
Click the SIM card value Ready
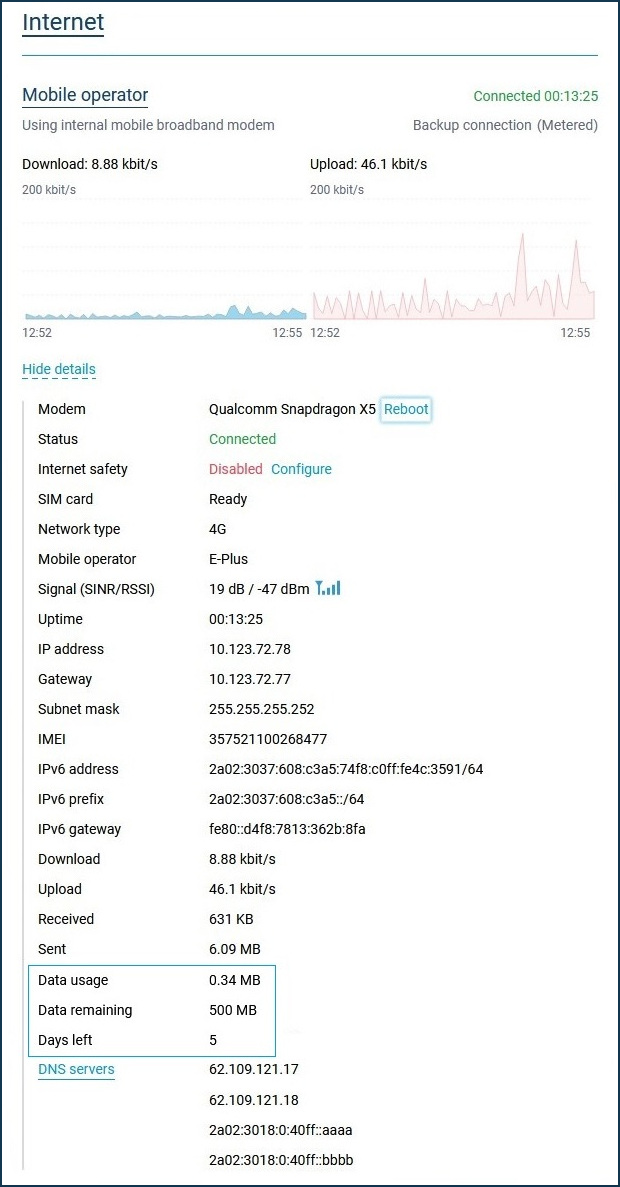(x=228, y=500)
